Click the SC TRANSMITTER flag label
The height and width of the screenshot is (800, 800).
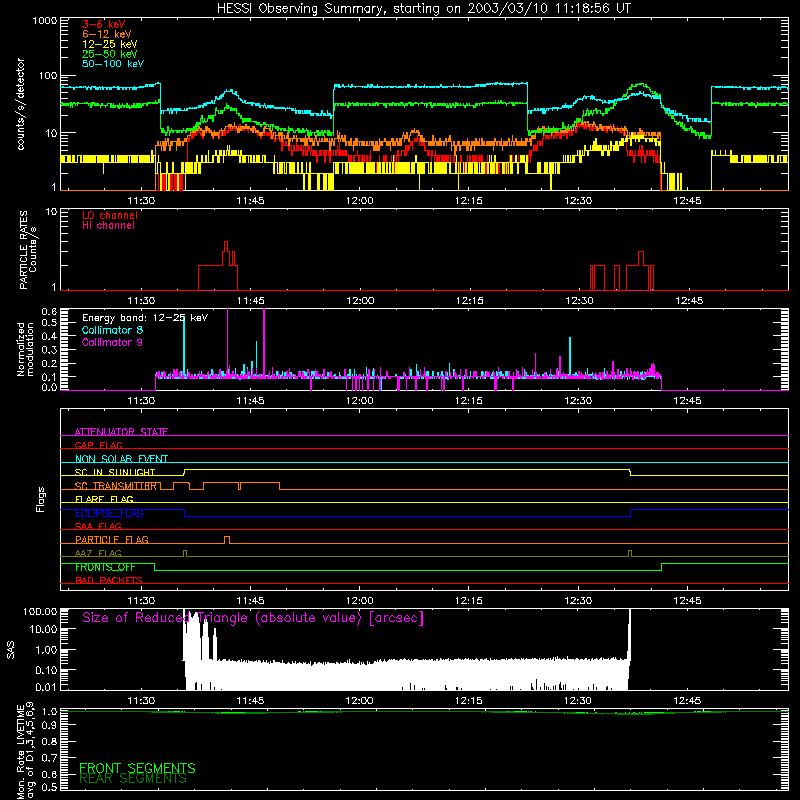click(x=116, y=486)
